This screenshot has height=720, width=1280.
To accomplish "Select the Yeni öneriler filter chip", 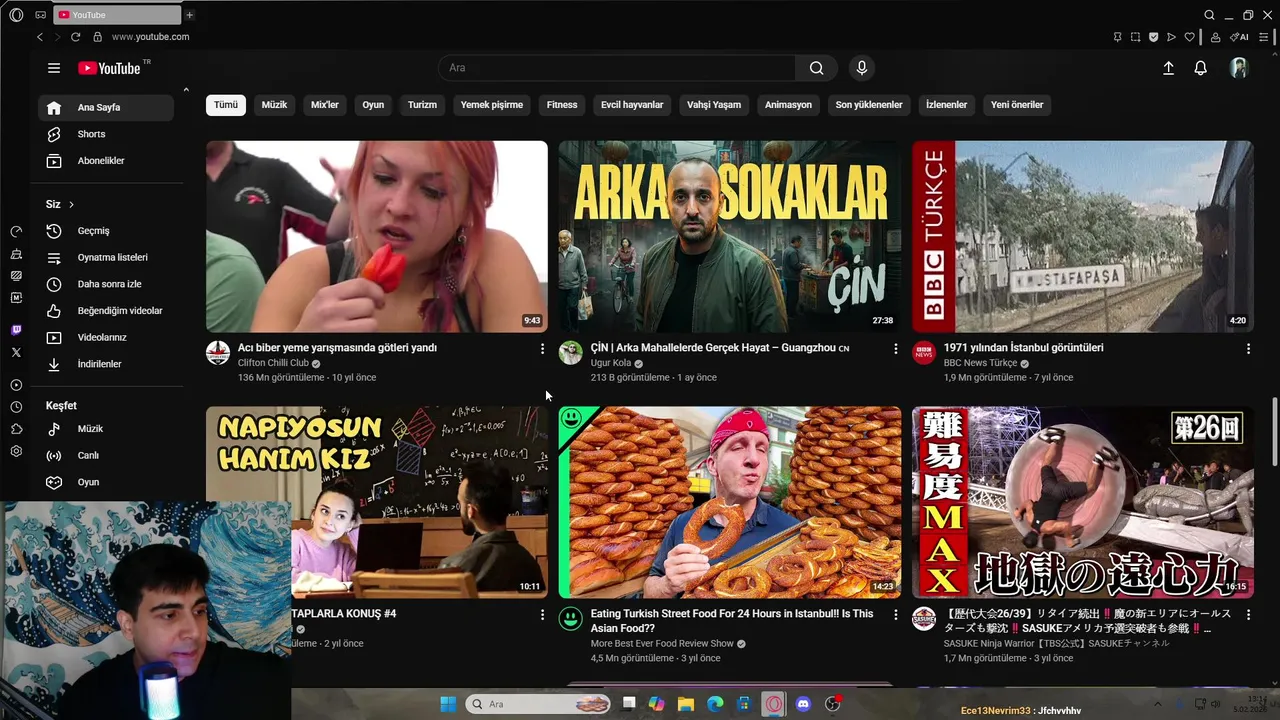I will pos(1017,105).
